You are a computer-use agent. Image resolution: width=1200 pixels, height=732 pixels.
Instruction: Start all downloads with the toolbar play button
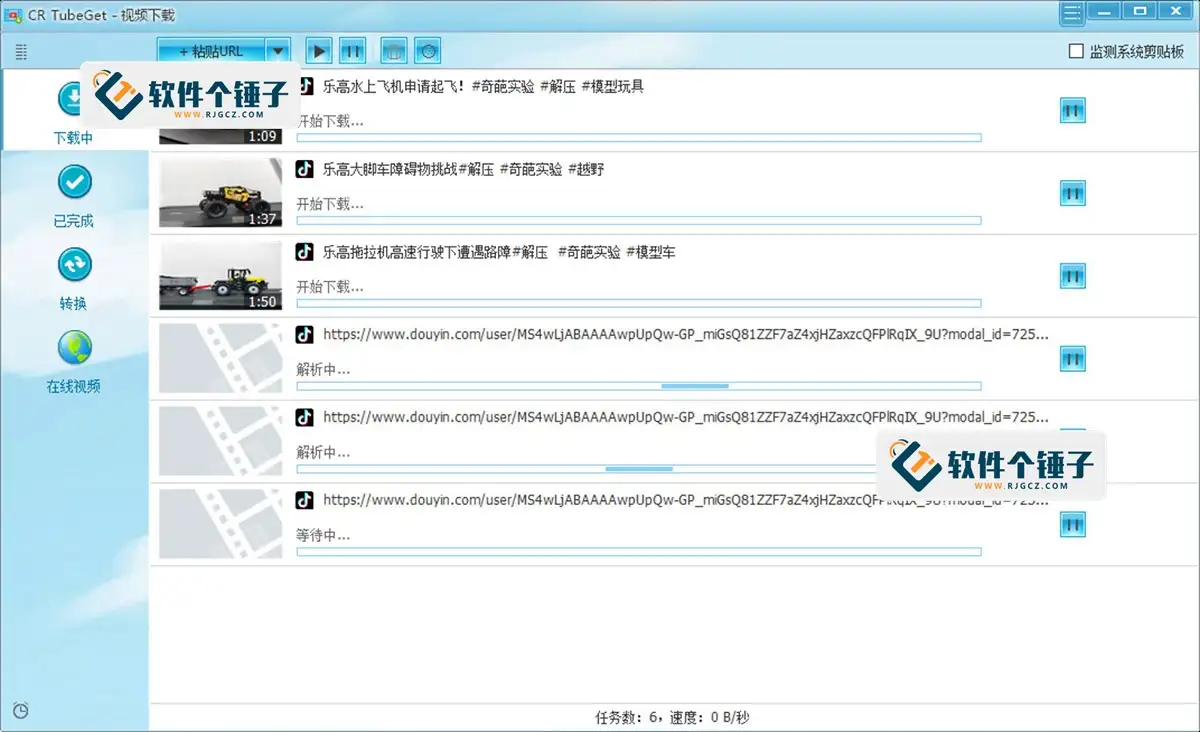coord(319,51)
